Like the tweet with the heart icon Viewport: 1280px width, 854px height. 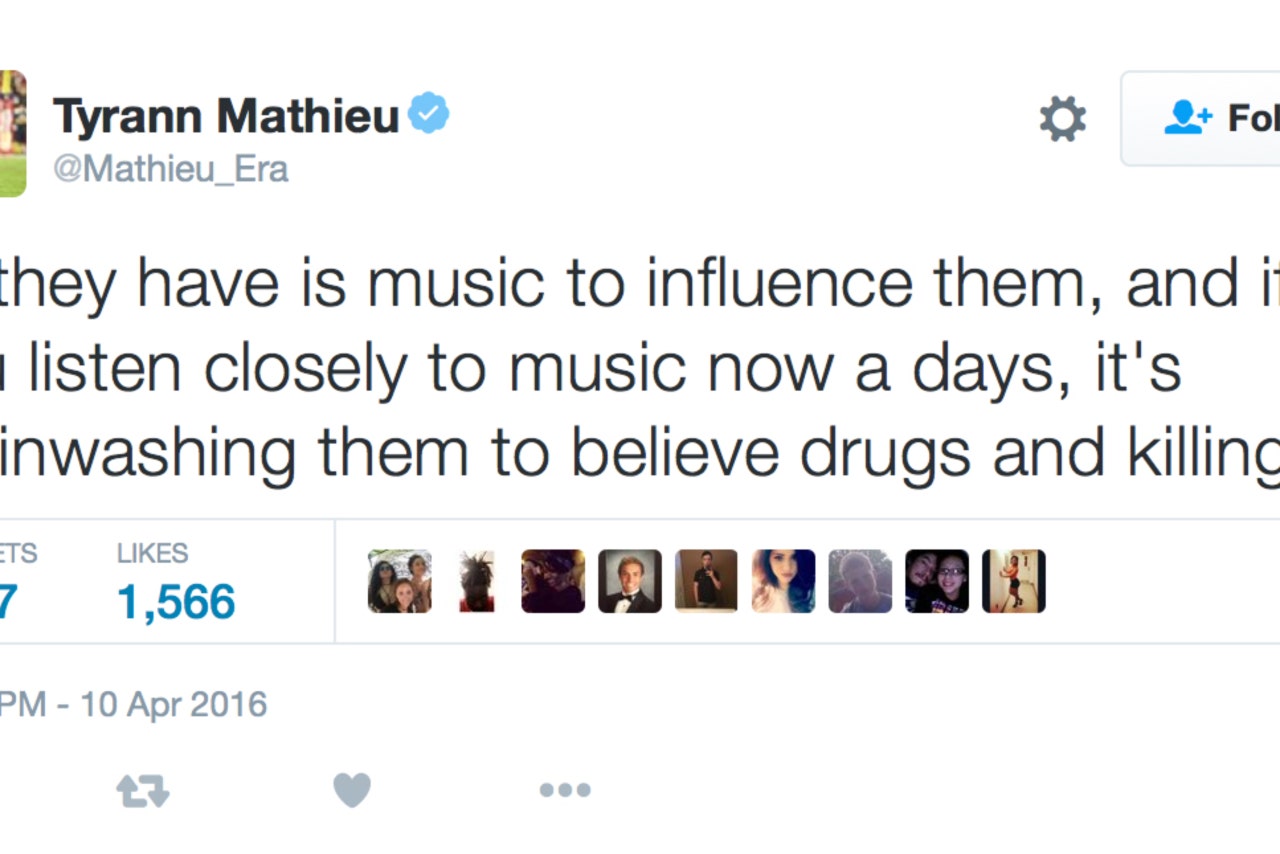[352, 790]
